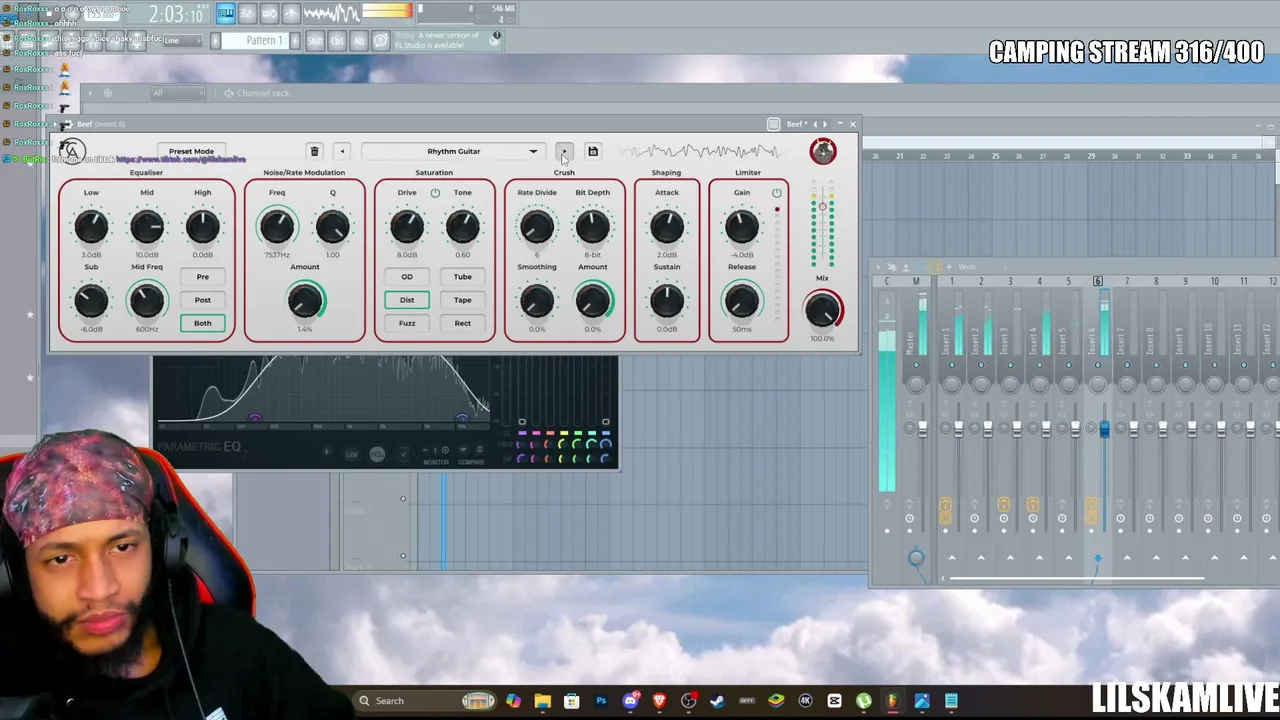Open File Explorer from the taskbar
Screen dimensions: 1280x720
[x=542, y=701]
